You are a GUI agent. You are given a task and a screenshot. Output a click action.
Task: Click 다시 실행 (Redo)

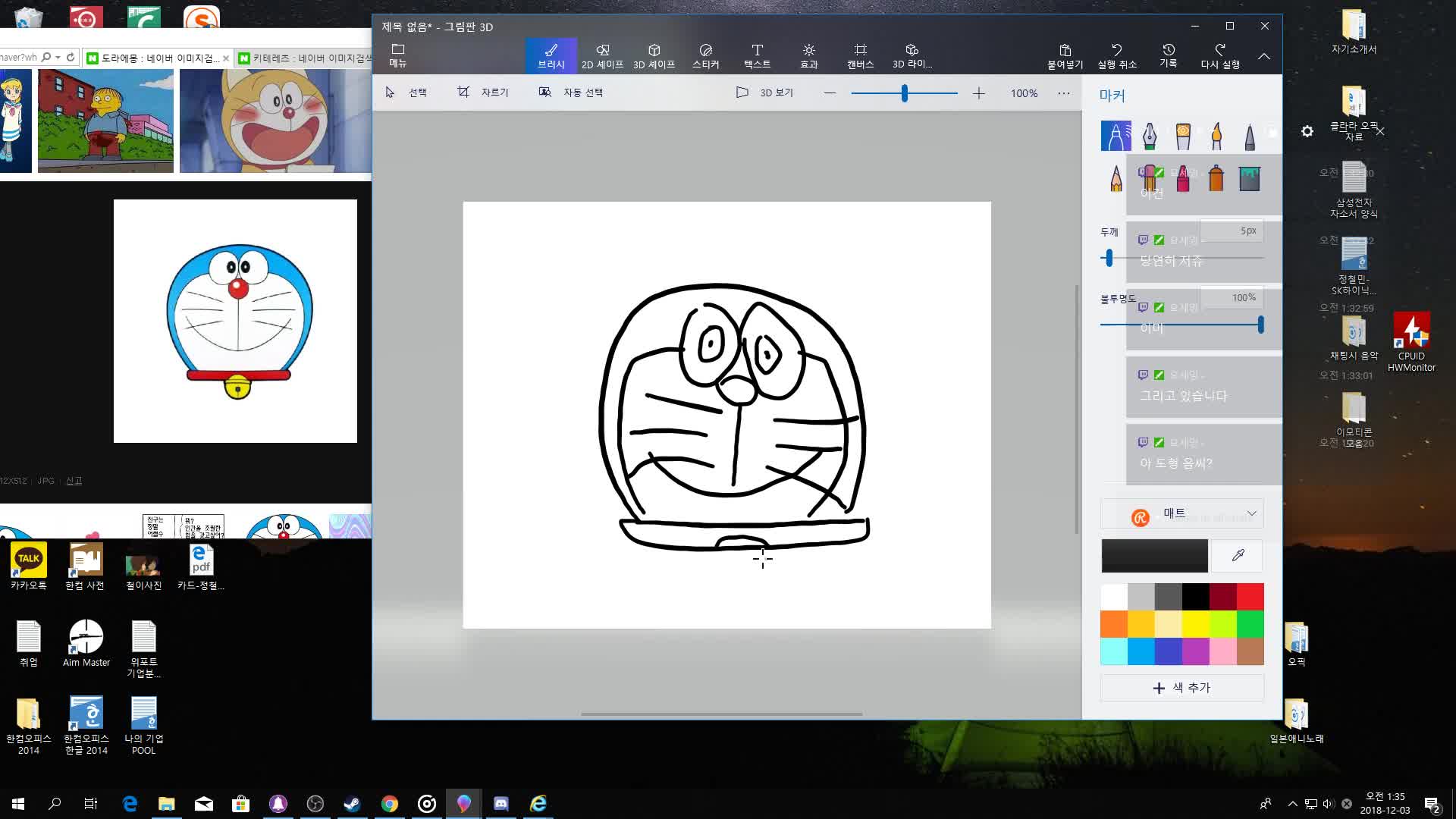[x=1220, y=56]
